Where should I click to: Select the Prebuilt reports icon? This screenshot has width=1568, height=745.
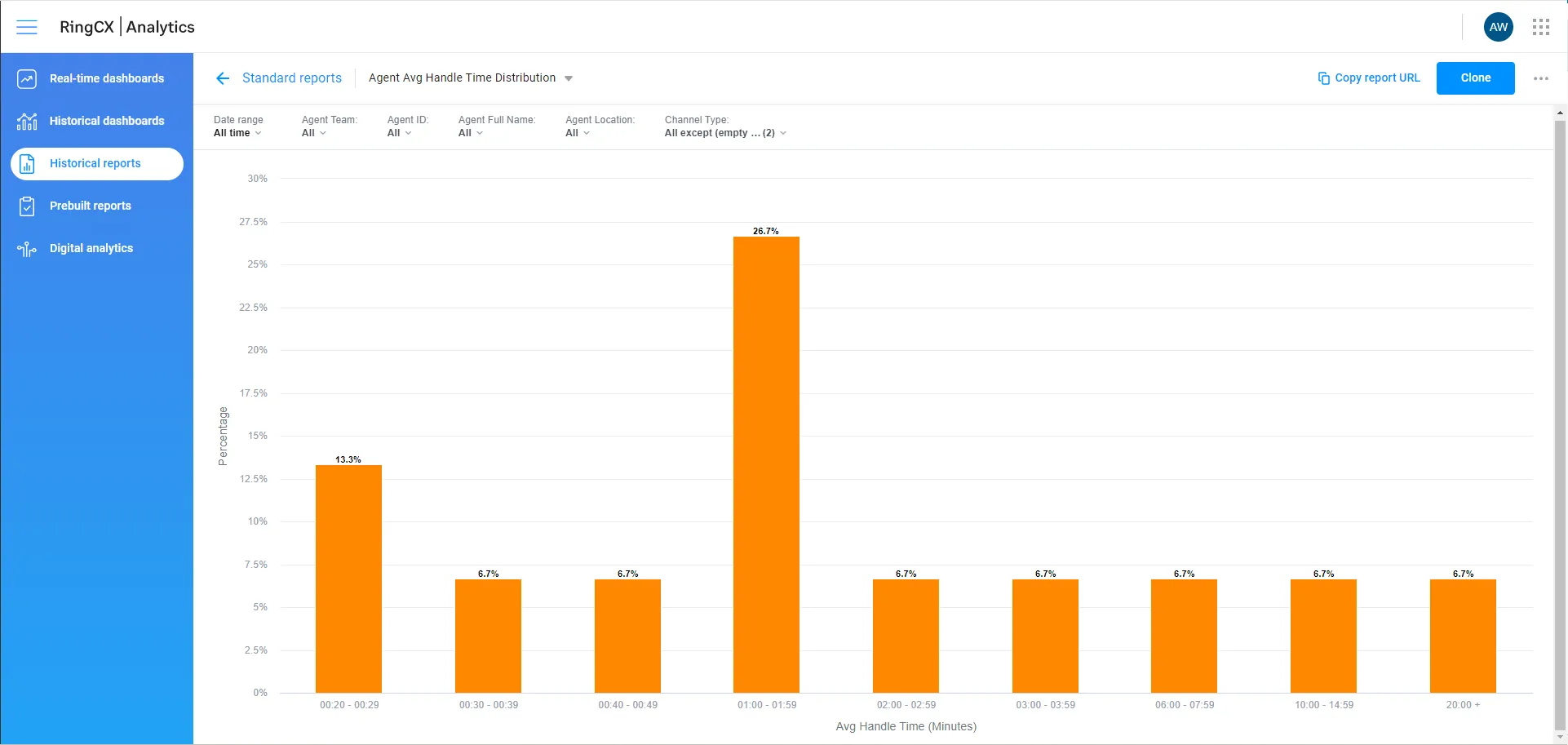tap(27, 206)
